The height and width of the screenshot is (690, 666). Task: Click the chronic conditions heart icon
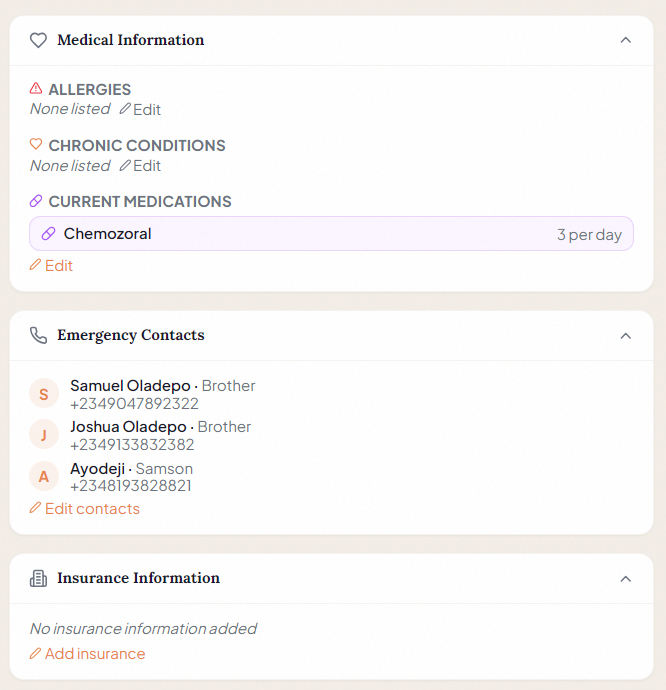36,145
